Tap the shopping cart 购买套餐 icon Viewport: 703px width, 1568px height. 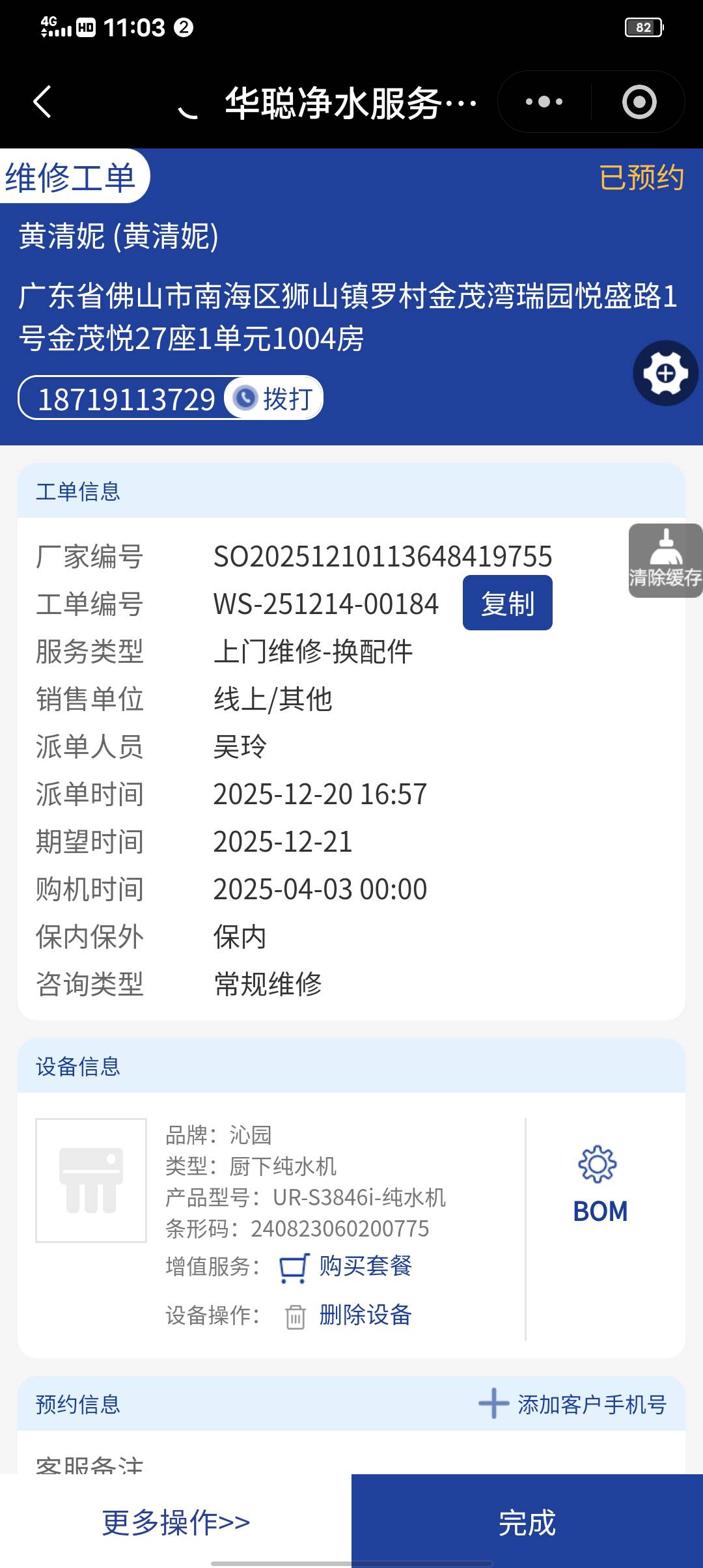click(x=294, y=1267)
